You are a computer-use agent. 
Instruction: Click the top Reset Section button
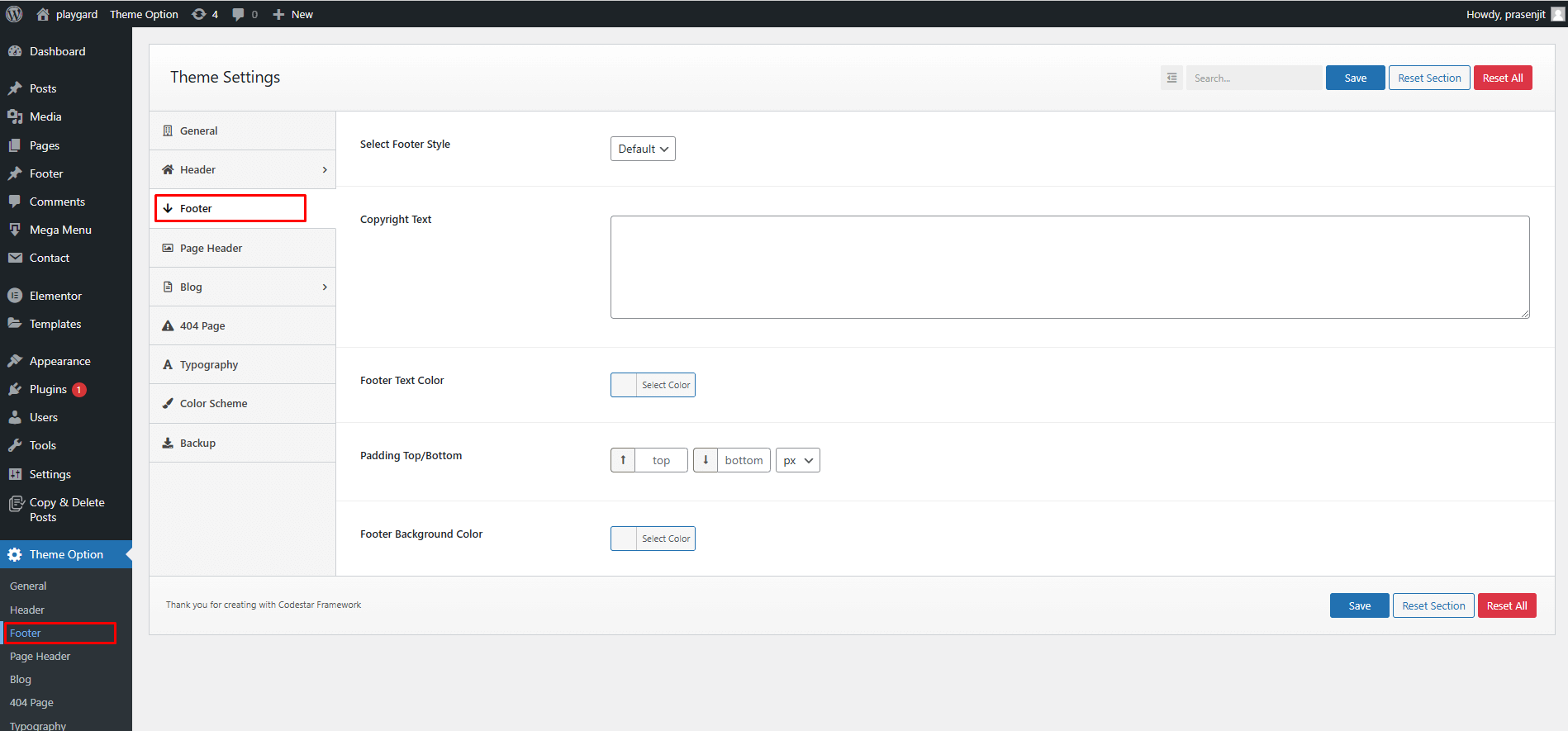tap(1429, 78)
